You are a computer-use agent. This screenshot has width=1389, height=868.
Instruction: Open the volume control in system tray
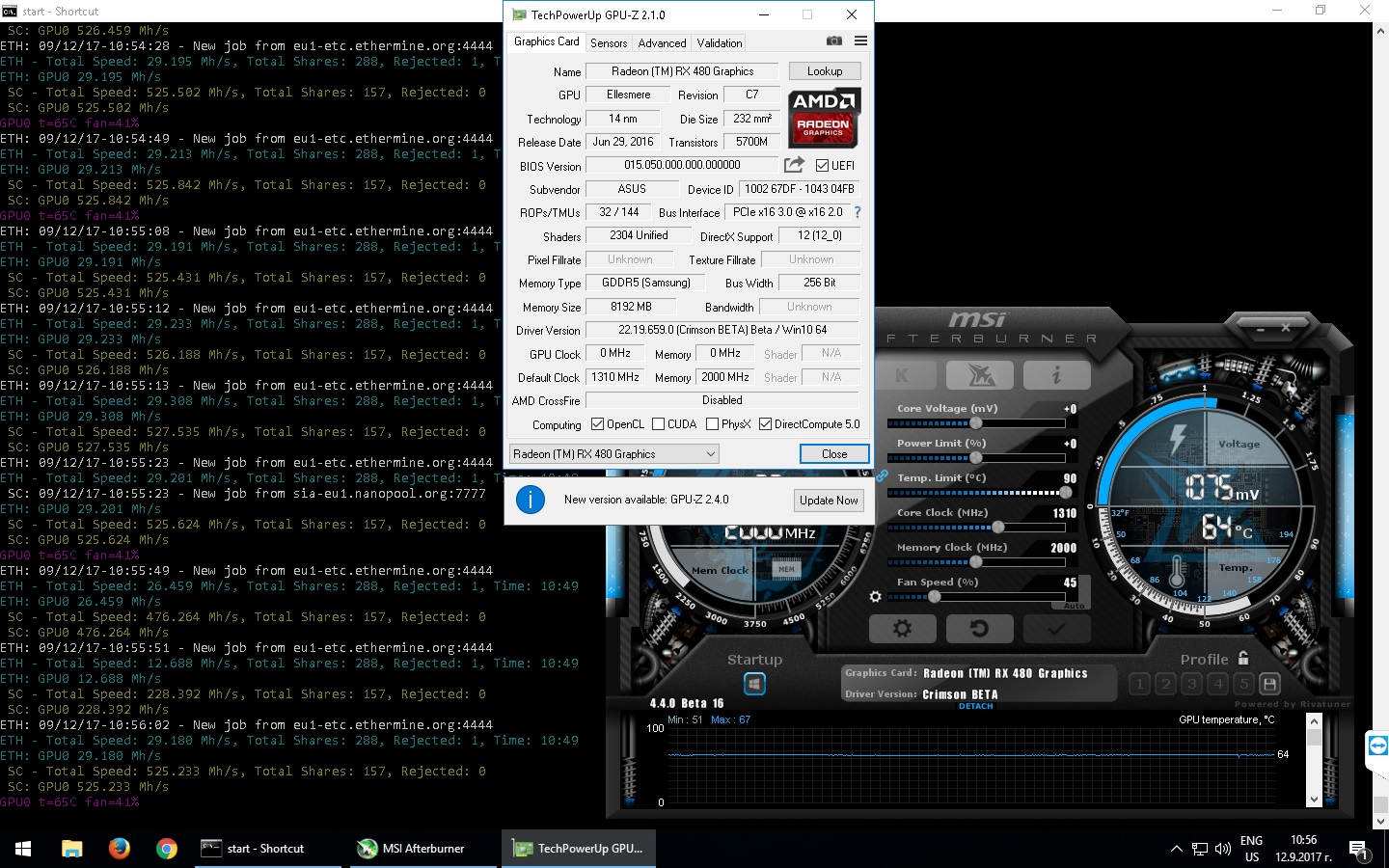1223,849
